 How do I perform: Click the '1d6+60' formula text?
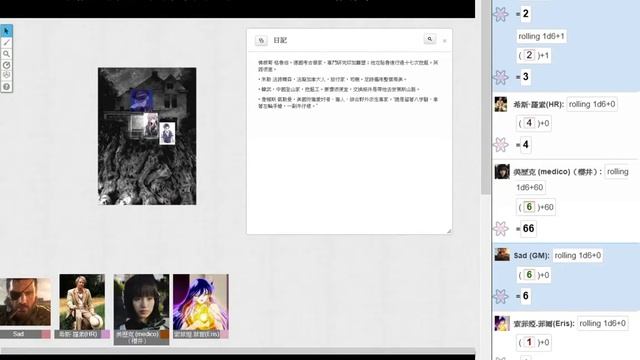tap(530, 187)
